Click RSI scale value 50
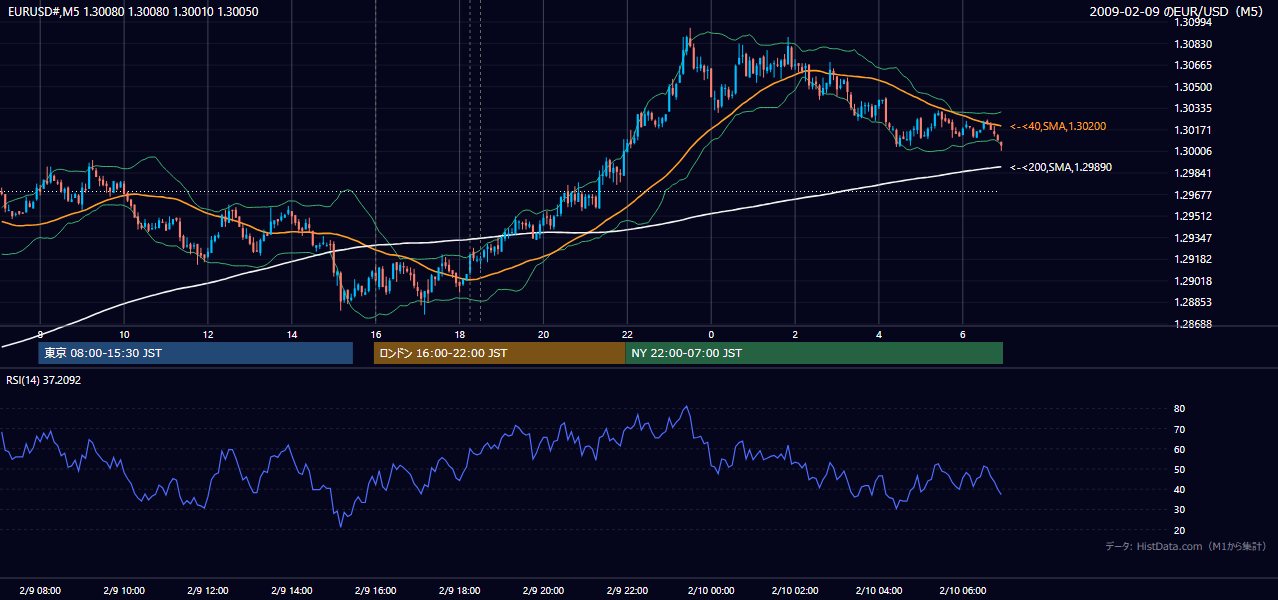 point(1180,469)
